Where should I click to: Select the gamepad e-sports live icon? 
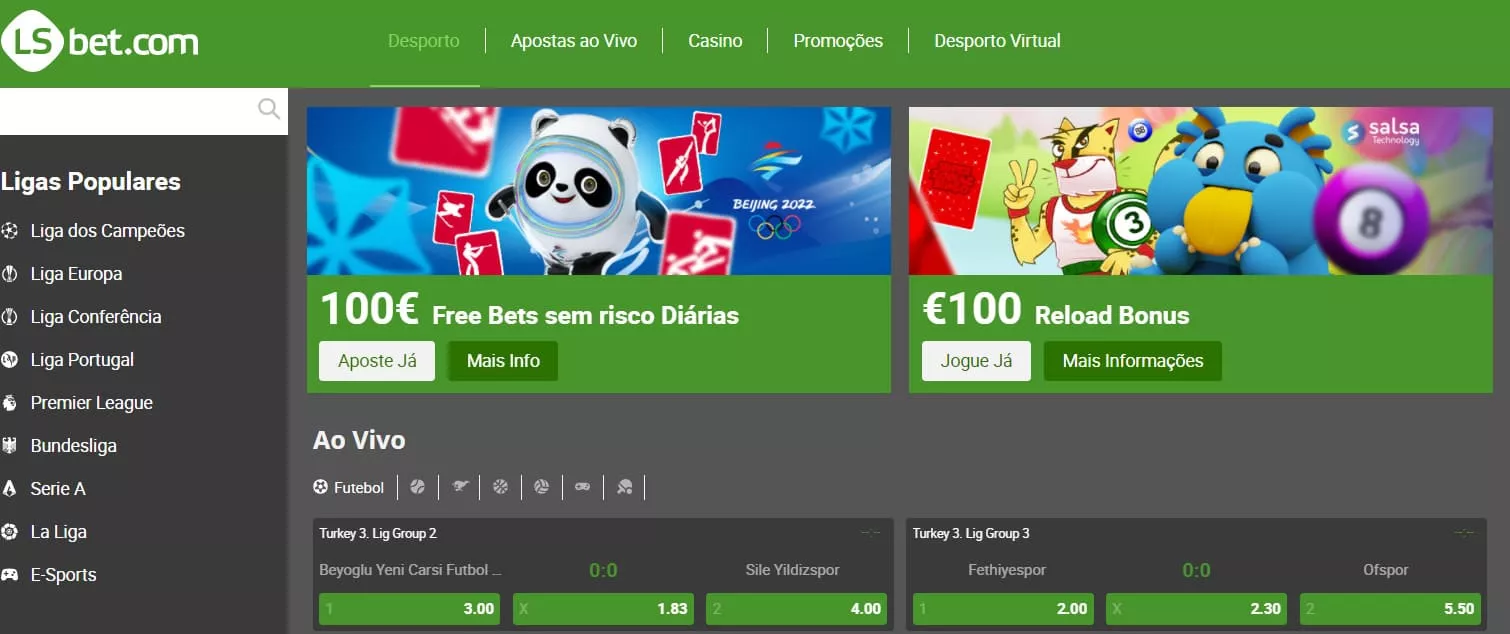pos(582,487)
